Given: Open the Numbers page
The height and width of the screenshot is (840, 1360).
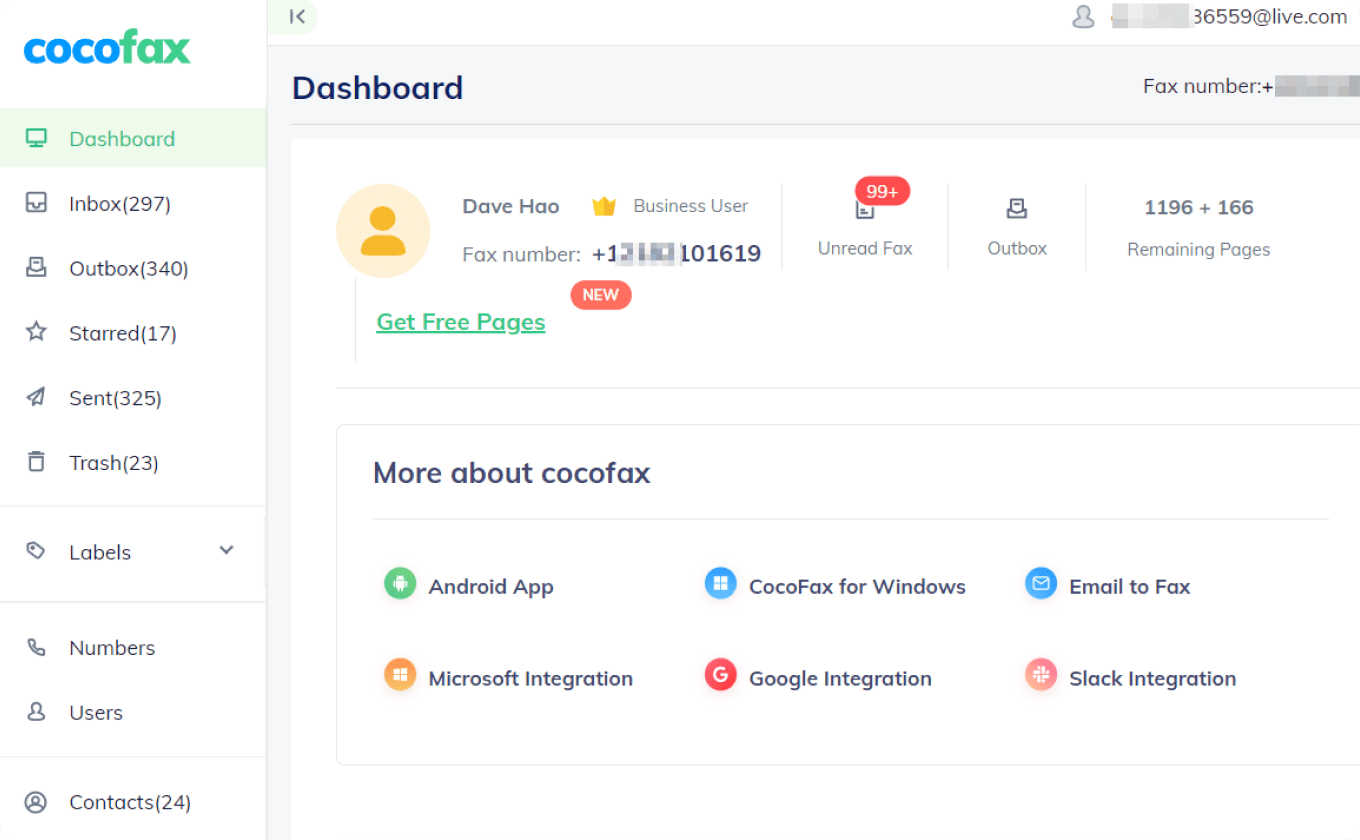Looking at the screenshot, I should (133, 647).
